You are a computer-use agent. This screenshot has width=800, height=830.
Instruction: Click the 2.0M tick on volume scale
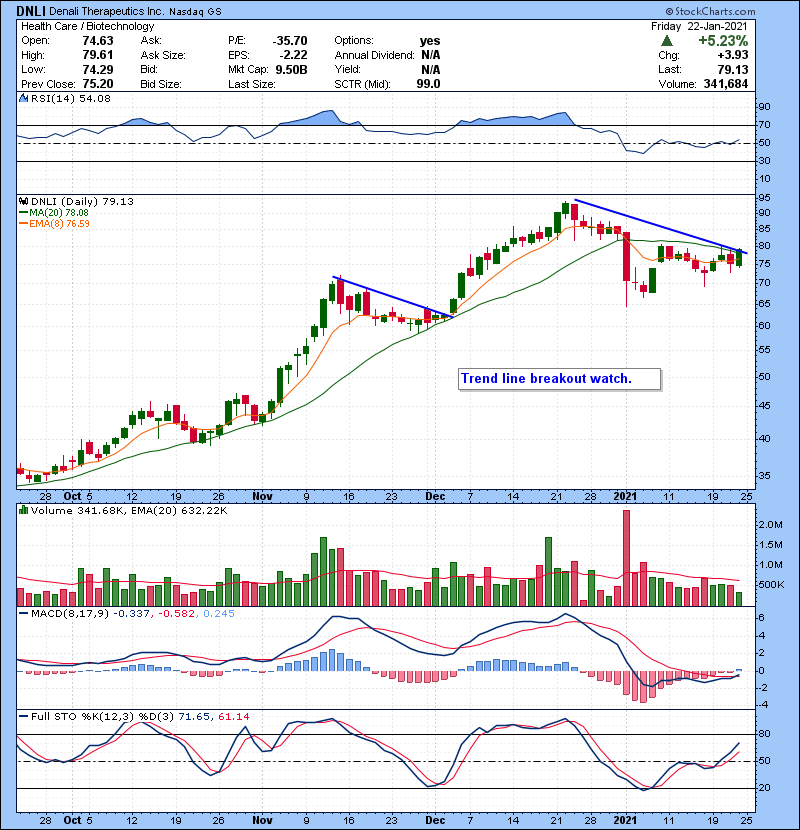click(770, 525)
